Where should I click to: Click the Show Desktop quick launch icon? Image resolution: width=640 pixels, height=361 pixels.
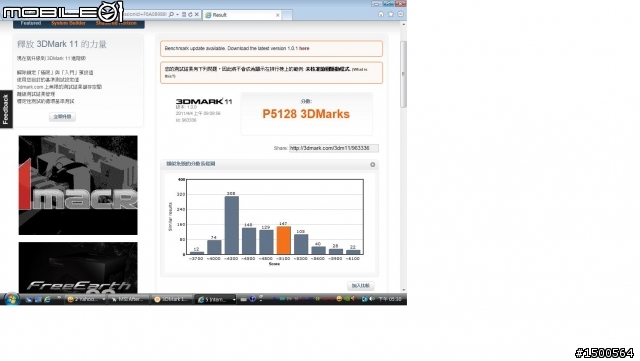point(29,300)
